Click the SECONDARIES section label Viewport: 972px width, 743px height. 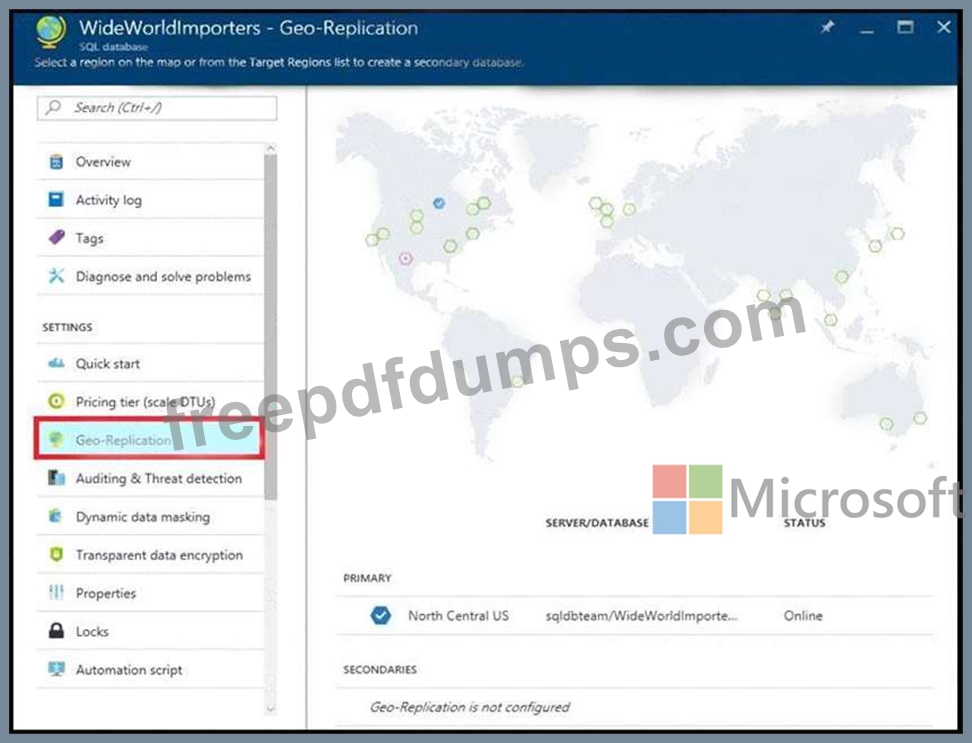(380, 669)
